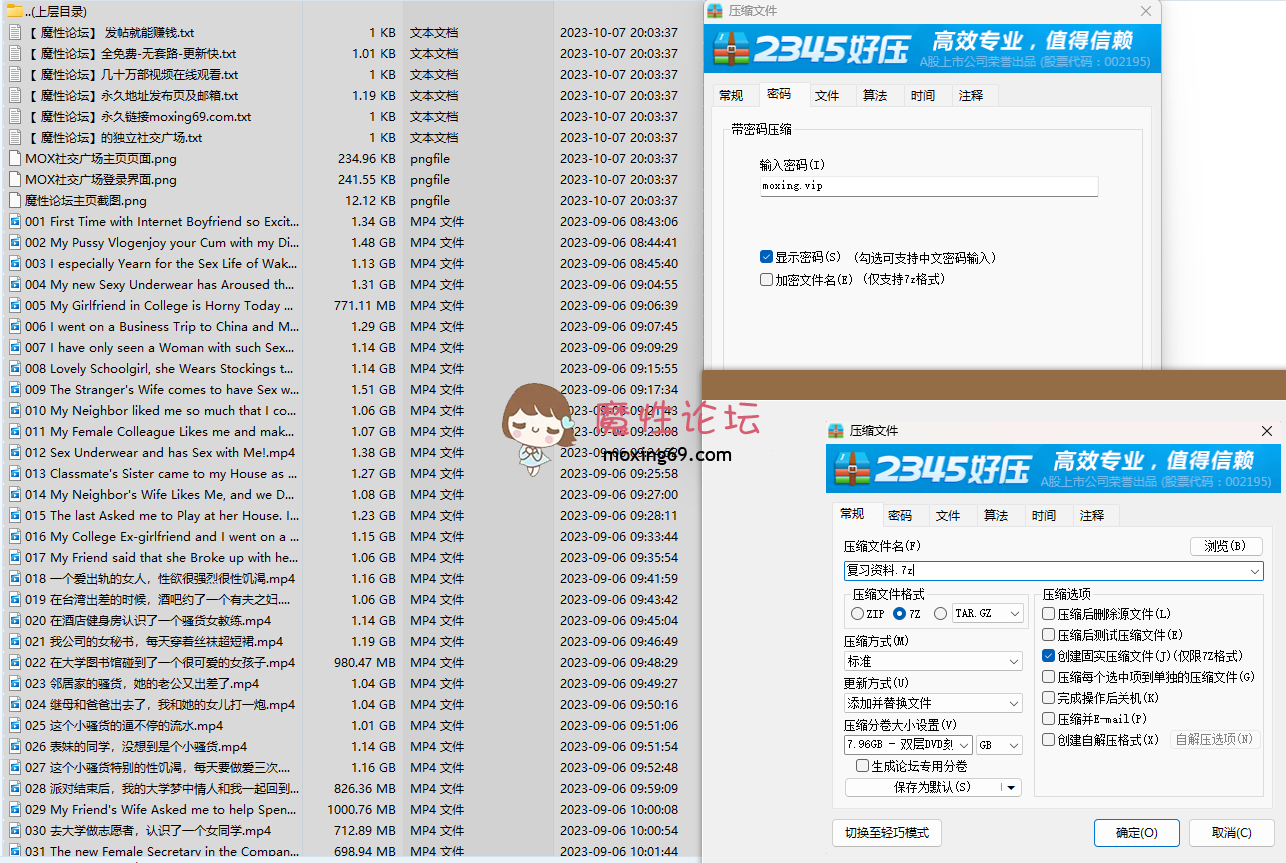The width and height of the screenshot is (1286, 863).
Task: Close the compression dialog containing the 确定 button
Action: click(x=1266, y=431)
